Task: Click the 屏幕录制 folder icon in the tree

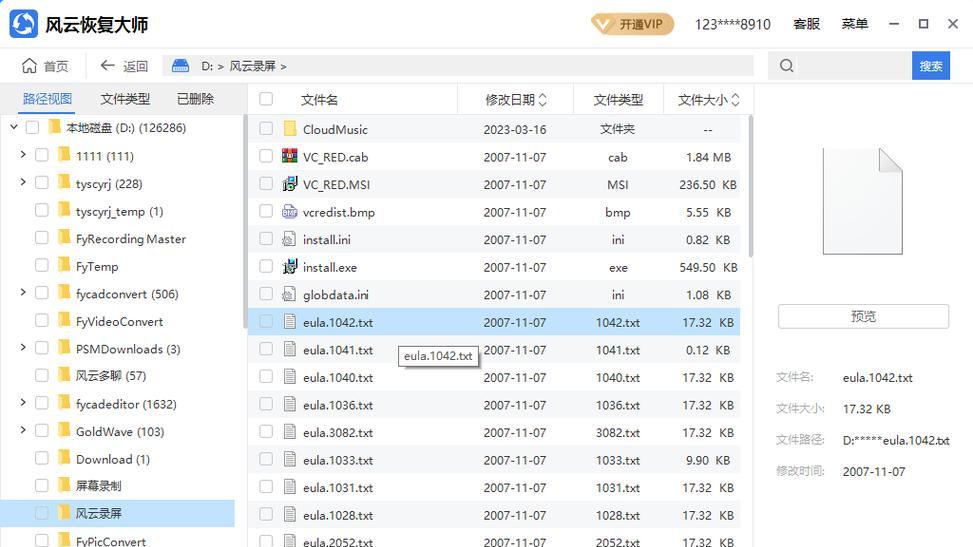Action: click(x=64, y=485)
